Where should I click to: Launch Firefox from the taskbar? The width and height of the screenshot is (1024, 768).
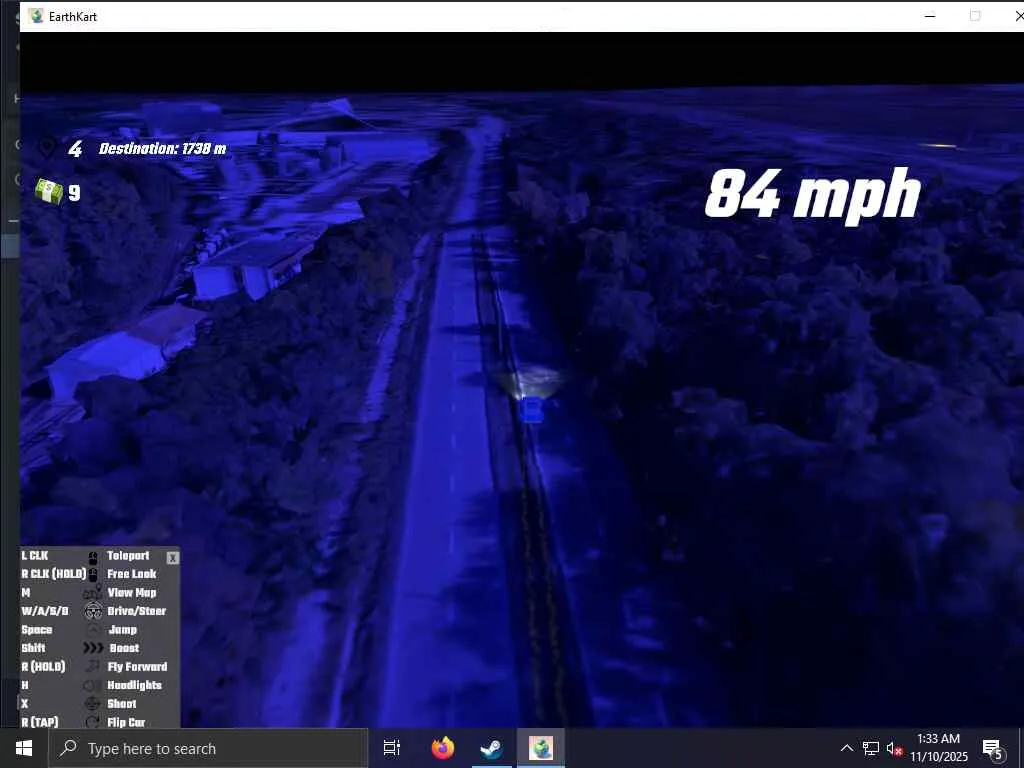(443, 748)
